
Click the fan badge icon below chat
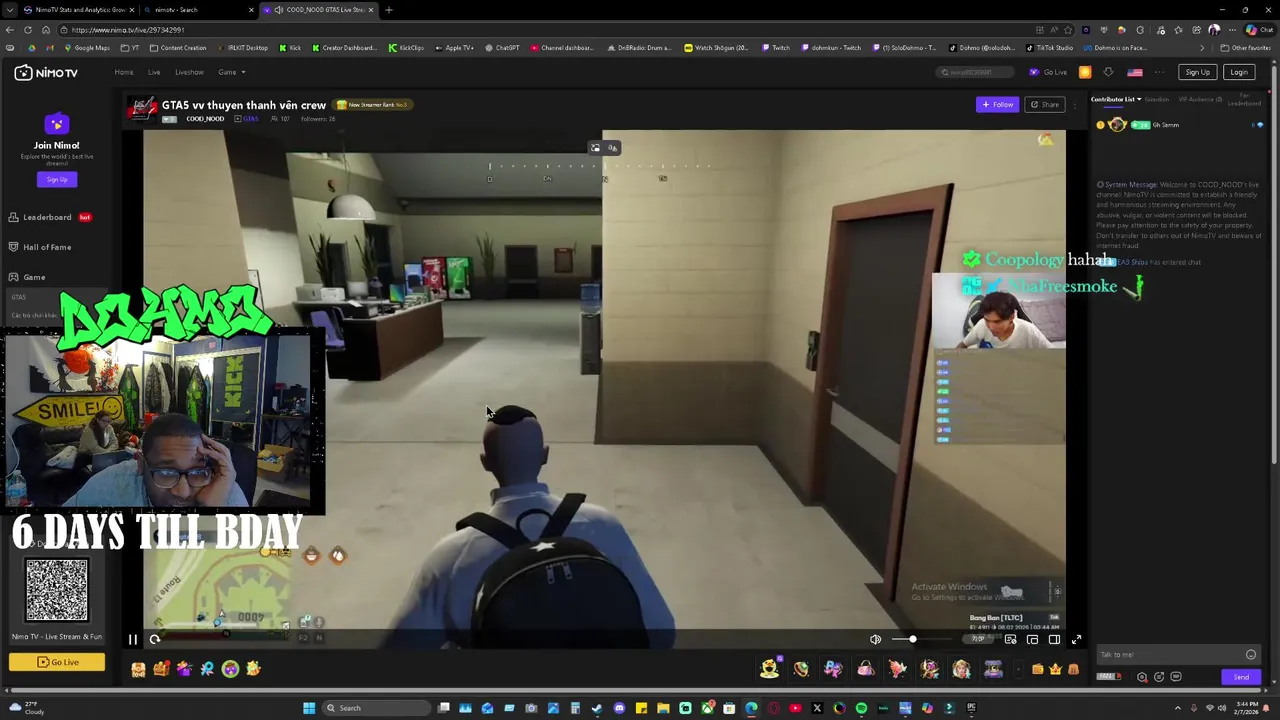1108,676
